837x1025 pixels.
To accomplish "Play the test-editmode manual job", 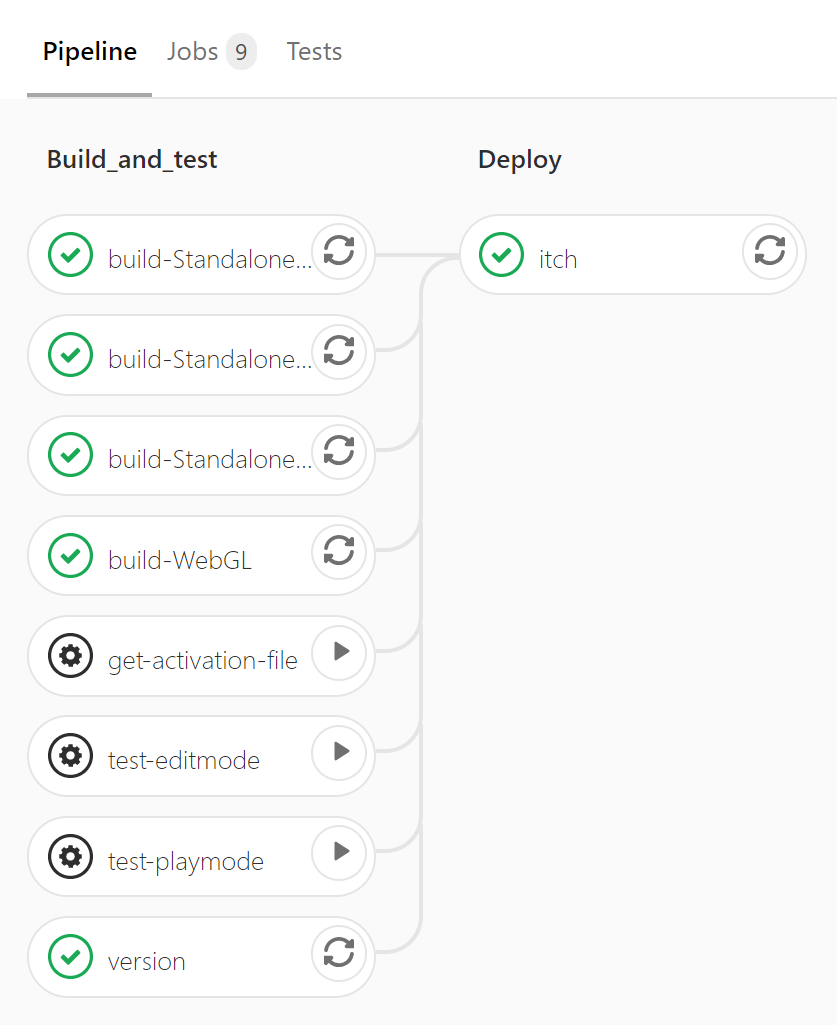I will point(340,752).
